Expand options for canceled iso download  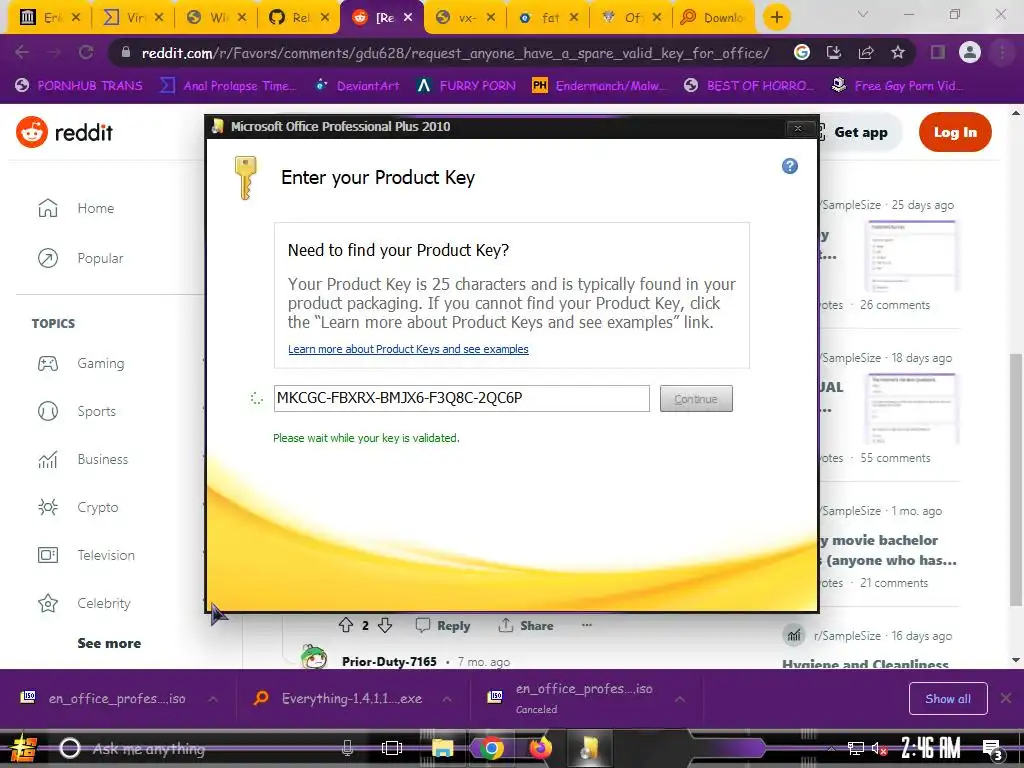(x=680, y=699)
